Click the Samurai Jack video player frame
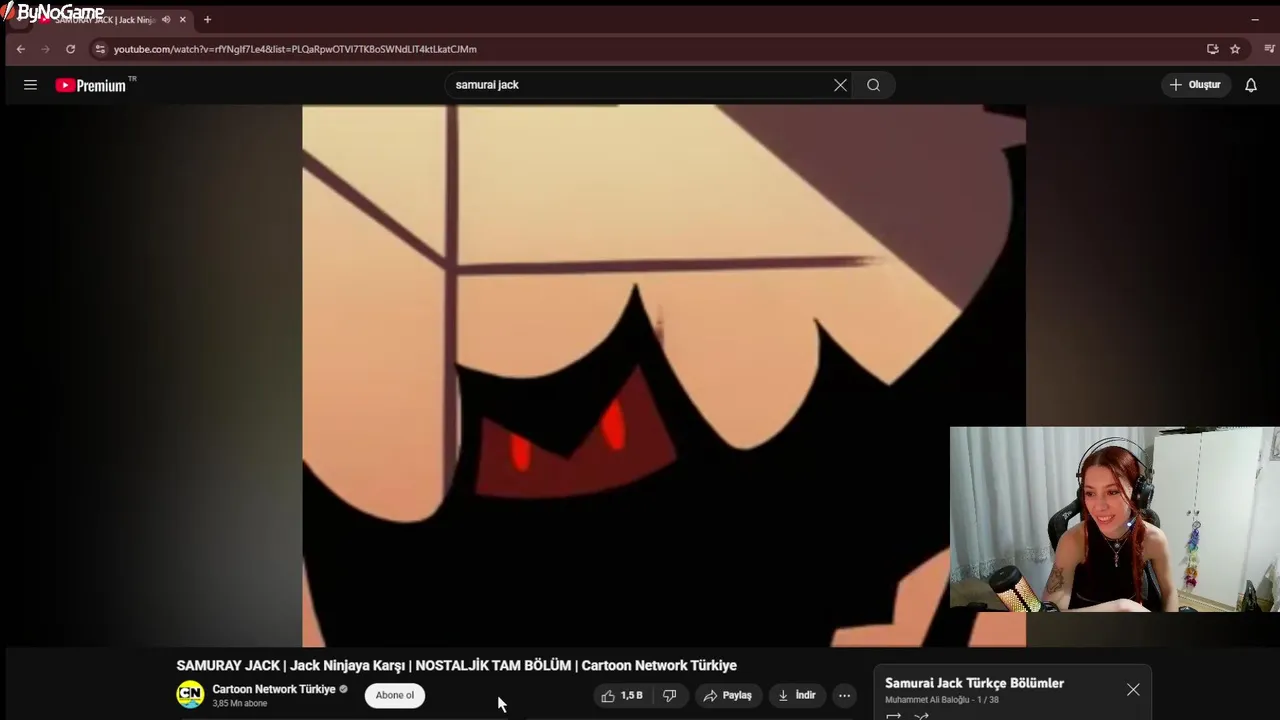Viewport: 1280px width, 720px height. [x=664, y=376]
